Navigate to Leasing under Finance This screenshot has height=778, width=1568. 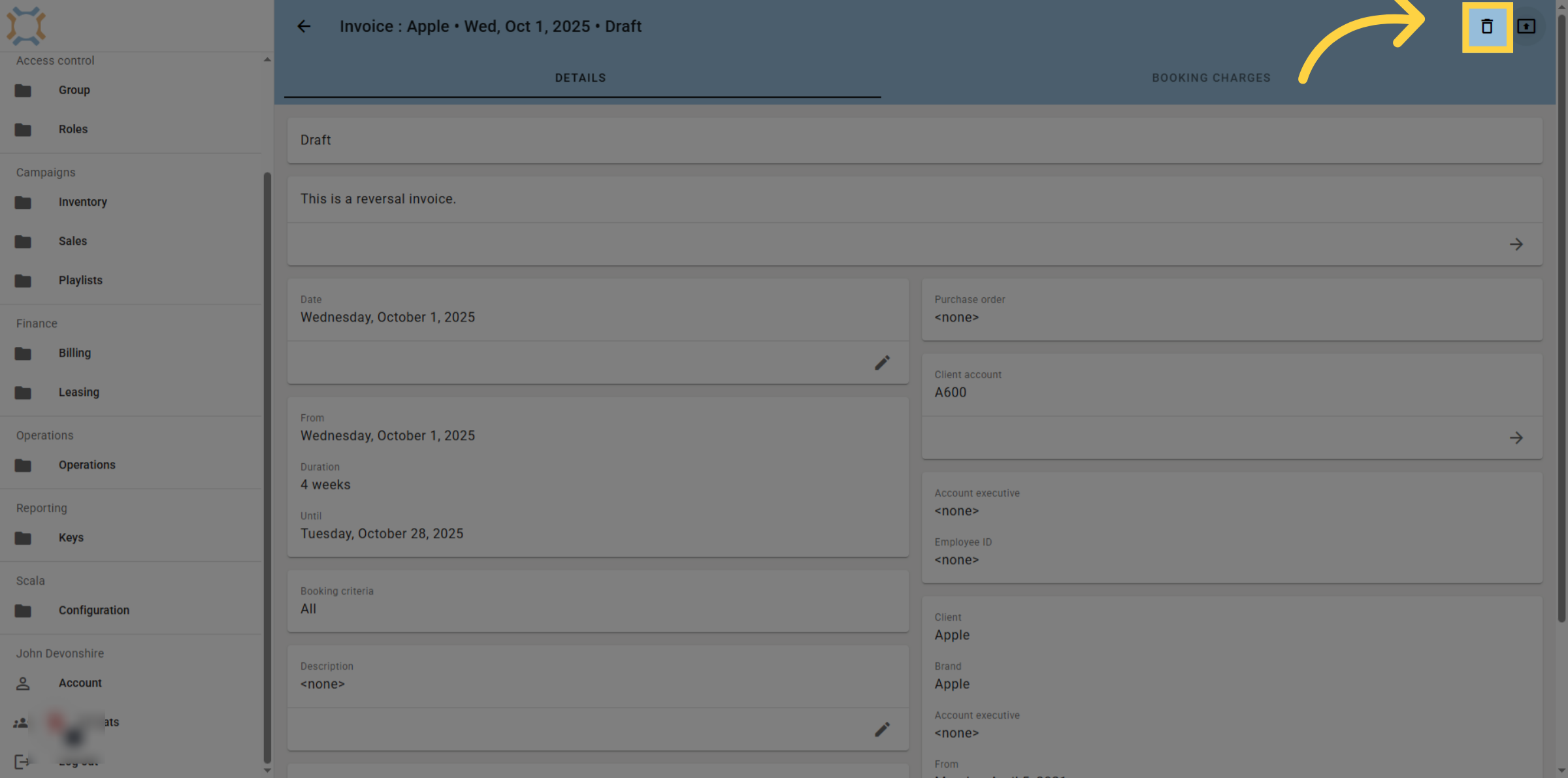79,392
